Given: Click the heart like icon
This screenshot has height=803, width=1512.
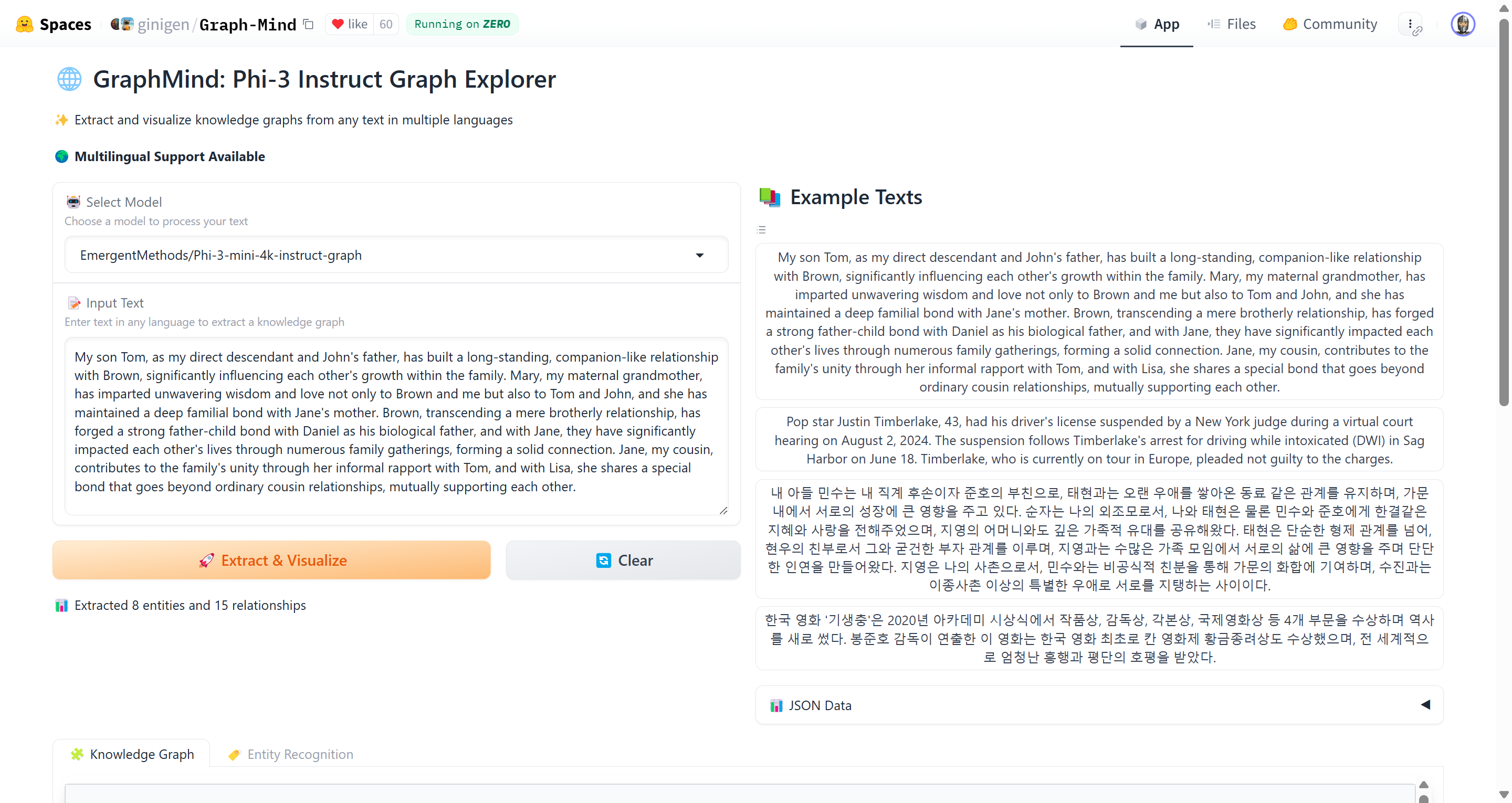Looking at the screenshot, I should pyautogui.click(x=338, y=24).
